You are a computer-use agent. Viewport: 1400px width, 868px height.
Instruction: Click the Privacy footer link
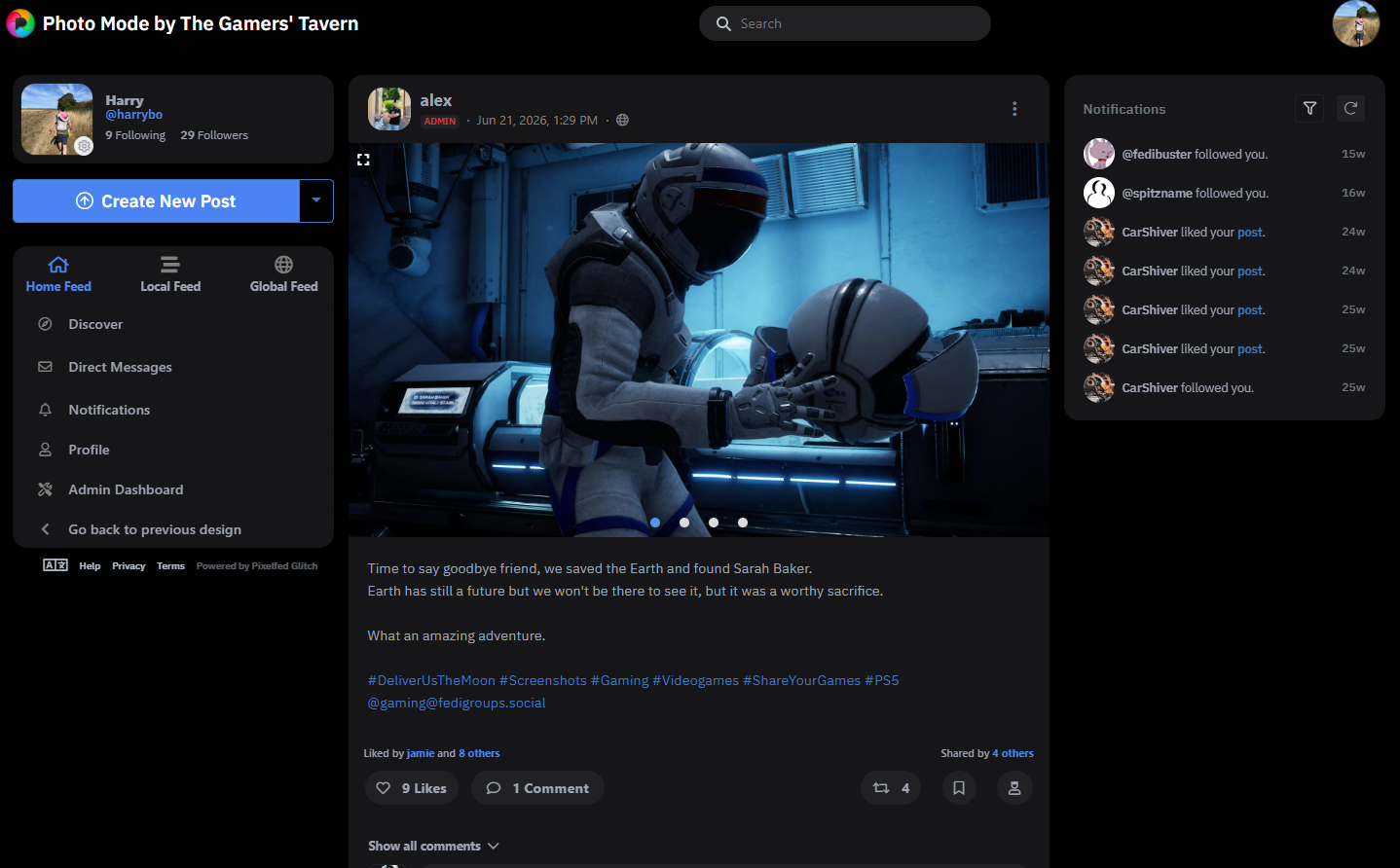point(129,565)
